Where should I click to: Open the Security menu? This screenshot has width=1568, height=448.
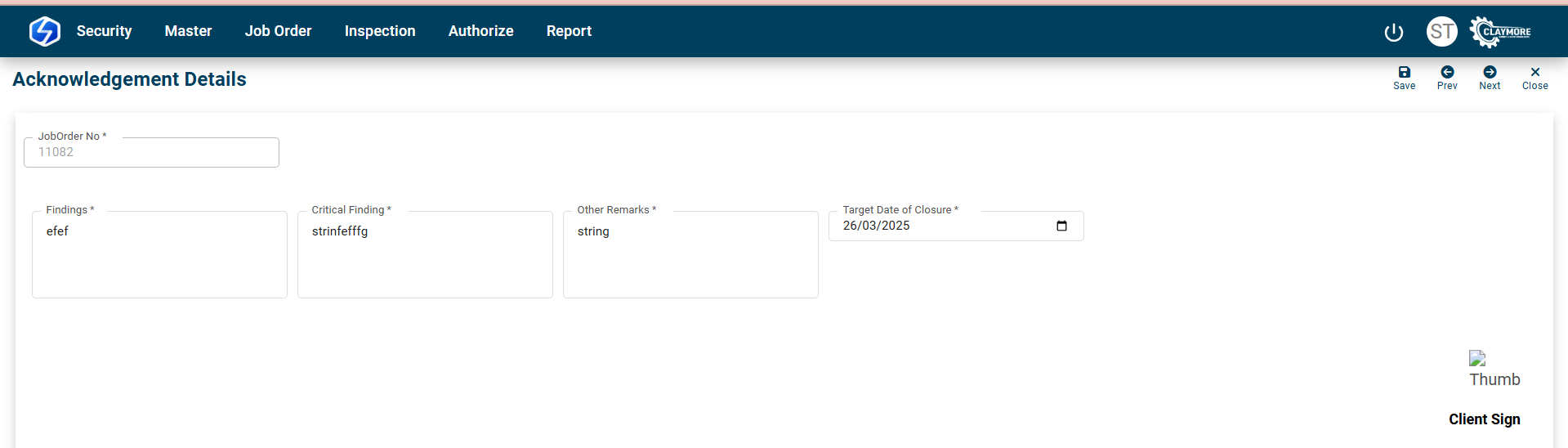pos(104,31)
